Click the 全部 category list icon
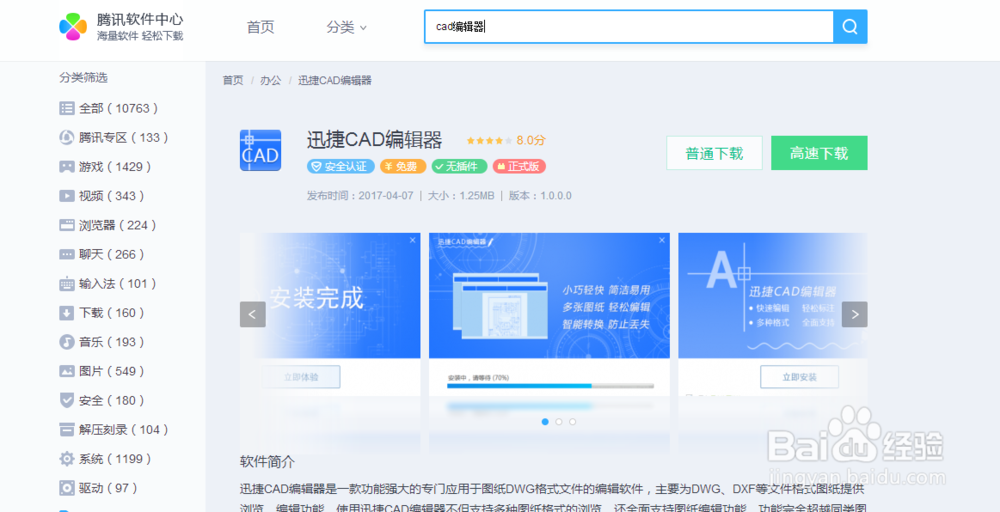1000x512 pixels. 67,108
